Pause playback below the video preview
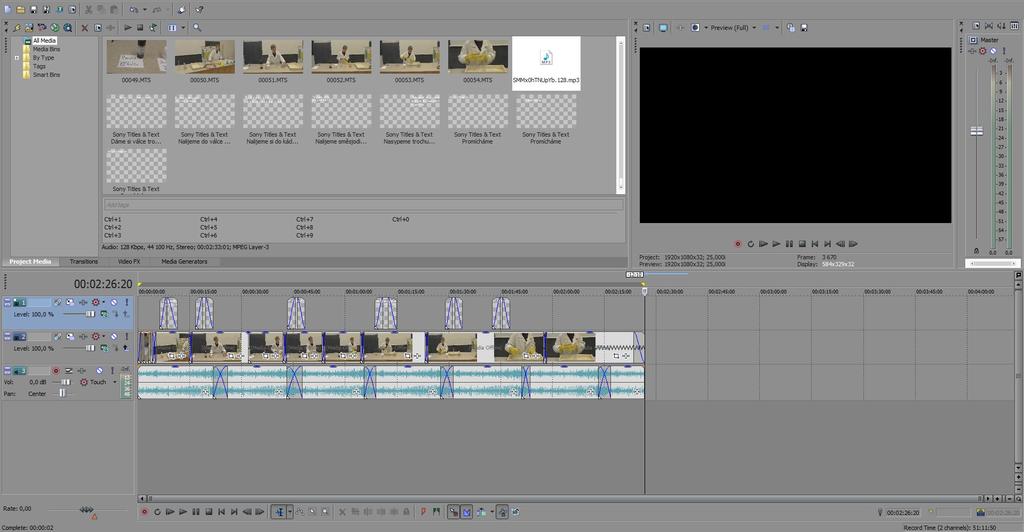Screen dimensions: 1024x532 coord(789,244)
